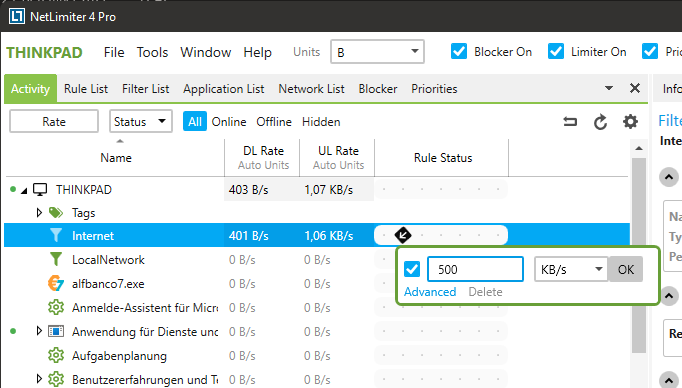682x388 pixels.
Task: Click the window icon beside Anwendung für Dienste
Action: click(x=56, y=331)
